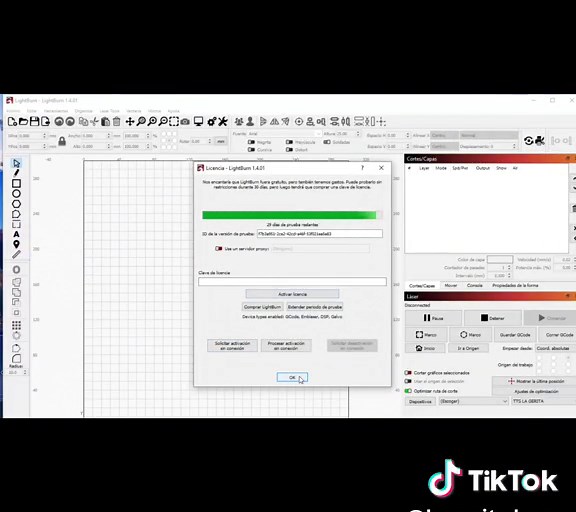Click the Camera capture toolbar icon
Viewport: 576px width, 512px height.
tap(185, 122)
